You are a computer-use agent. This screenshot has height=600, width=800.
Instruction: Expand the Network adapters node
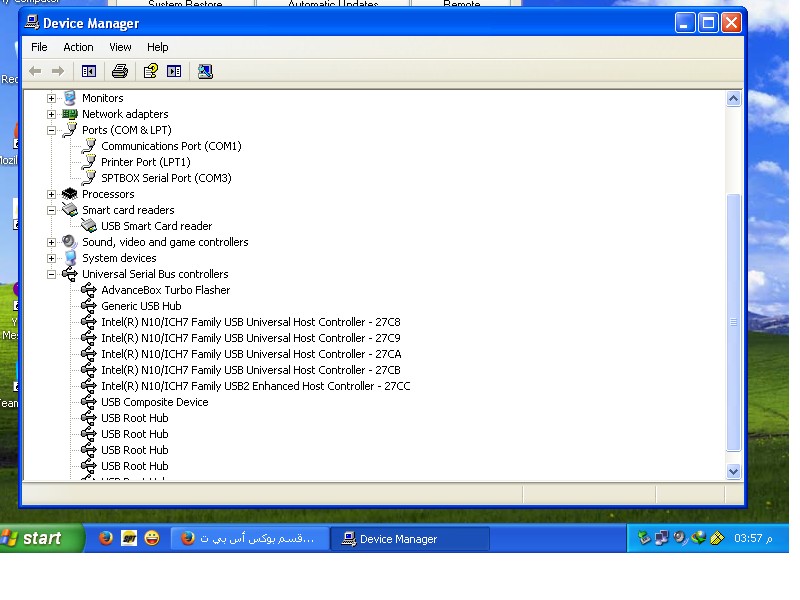point(52,114)
